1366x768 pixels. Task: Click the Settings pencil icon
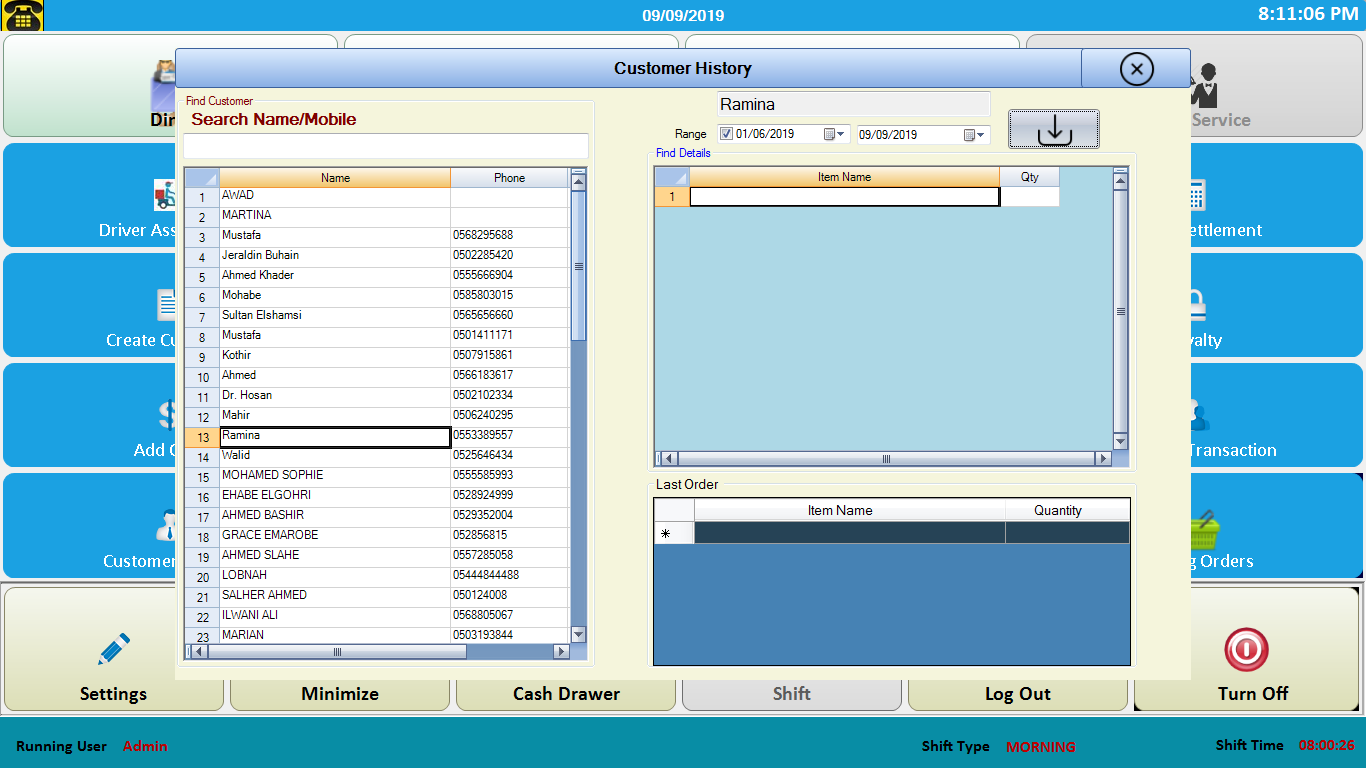pyautogui.click(x=114, y=649)
